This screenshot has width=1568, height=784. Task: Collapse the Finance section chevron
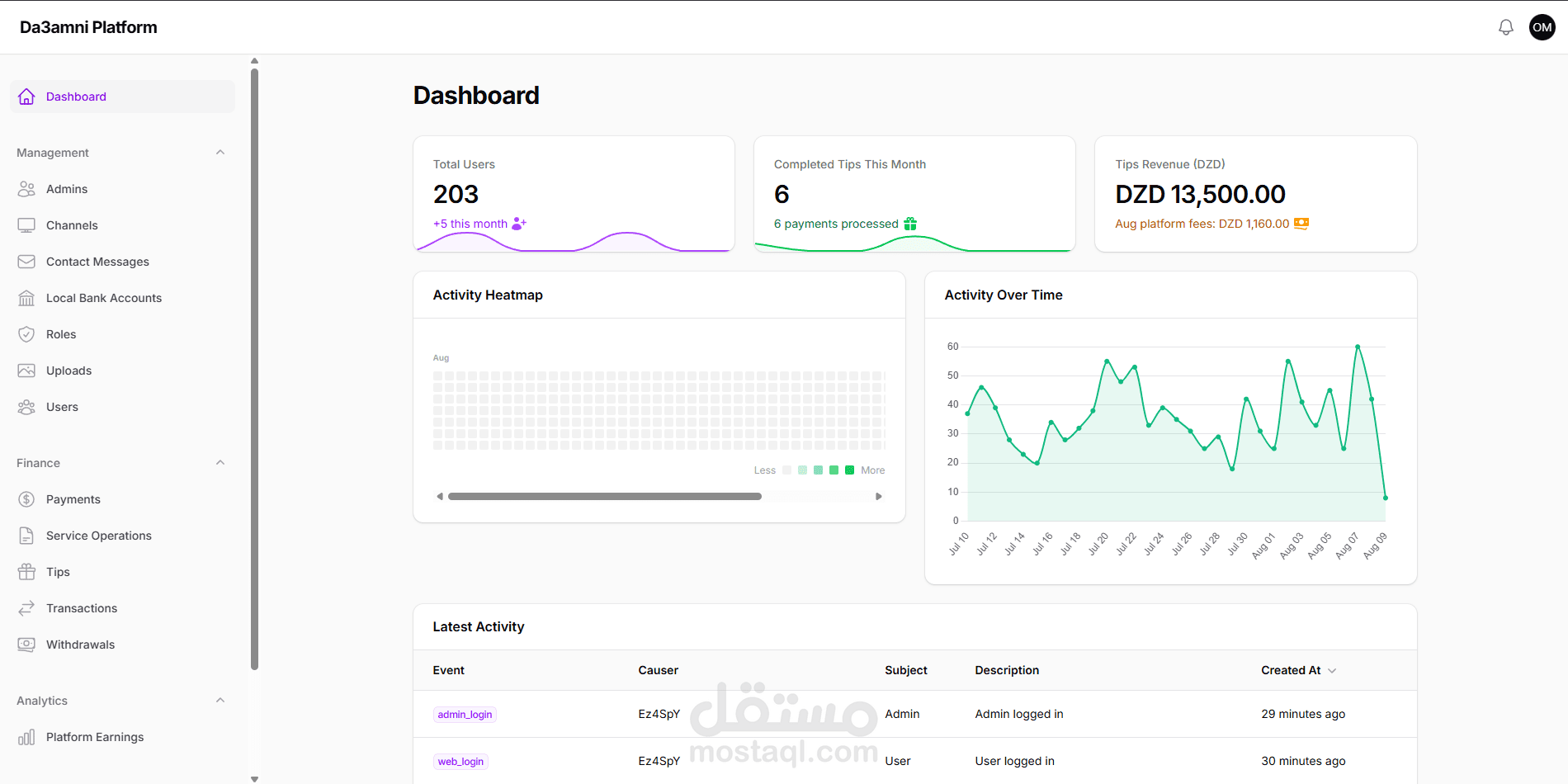tap(220, 463)
